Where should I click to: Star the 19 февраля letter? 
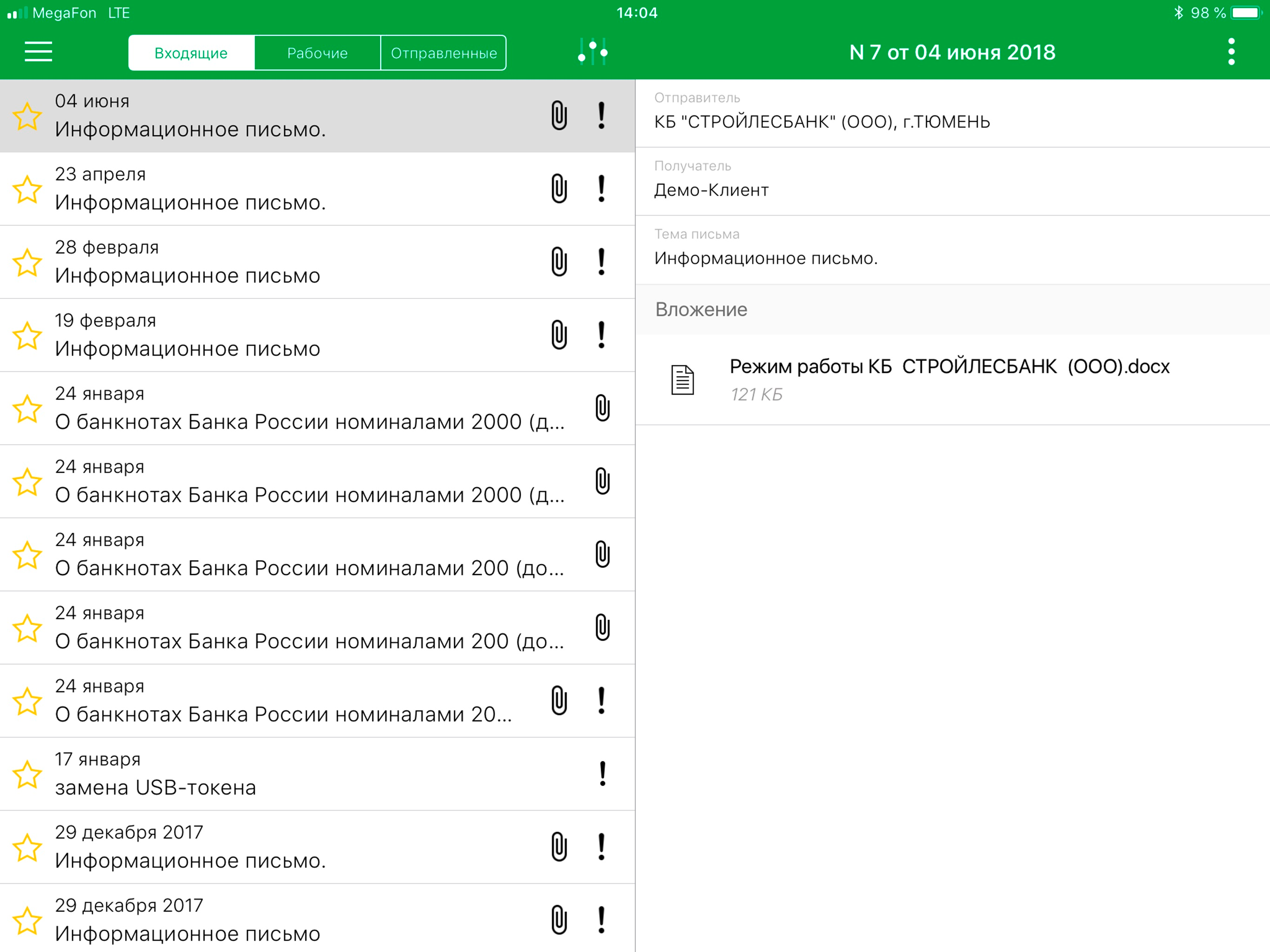(27, 336)
